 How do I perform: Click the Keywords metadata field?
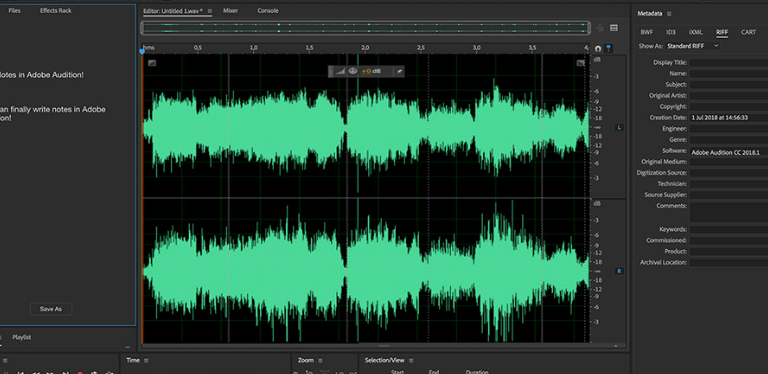(729, 230)
